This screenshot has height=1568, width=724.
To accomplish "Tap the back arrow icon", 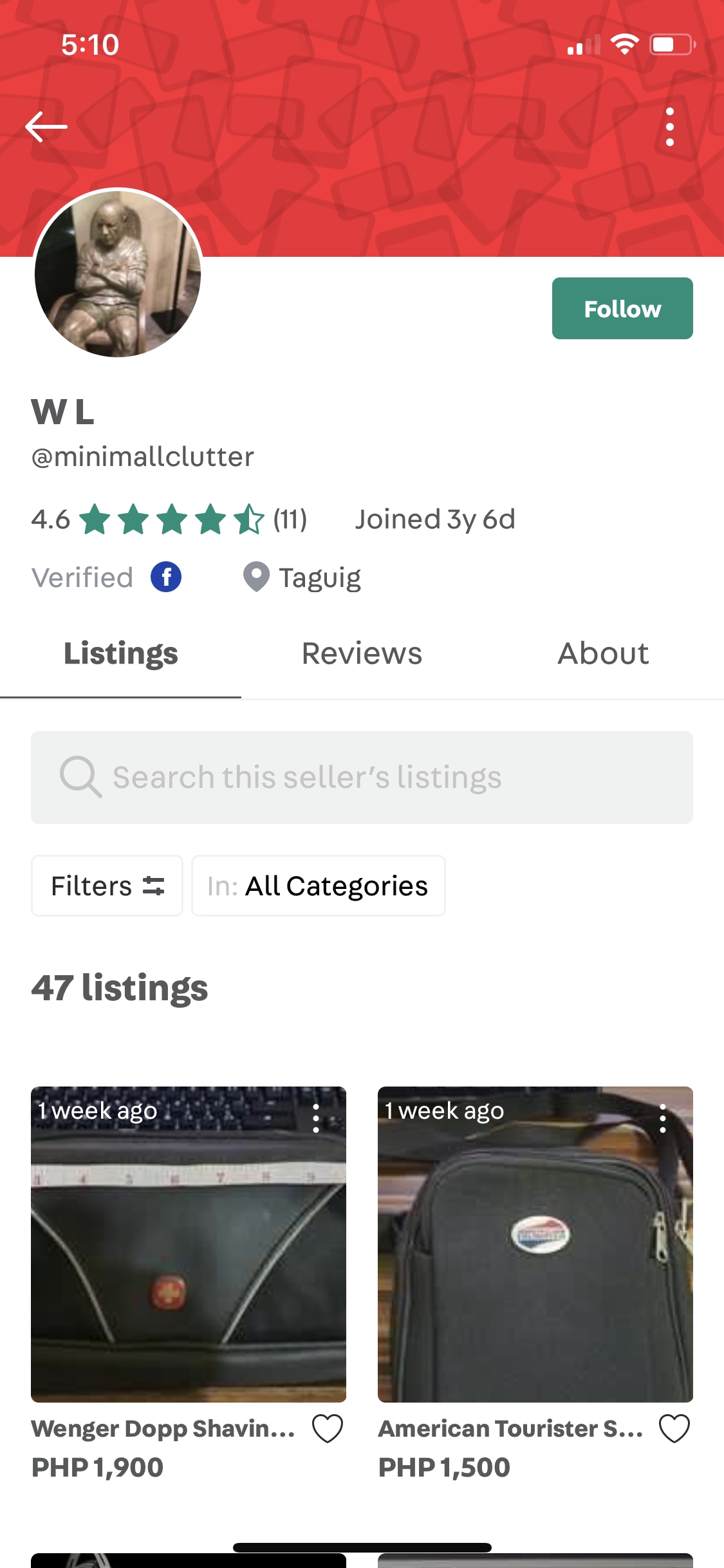I will point(46,127).
